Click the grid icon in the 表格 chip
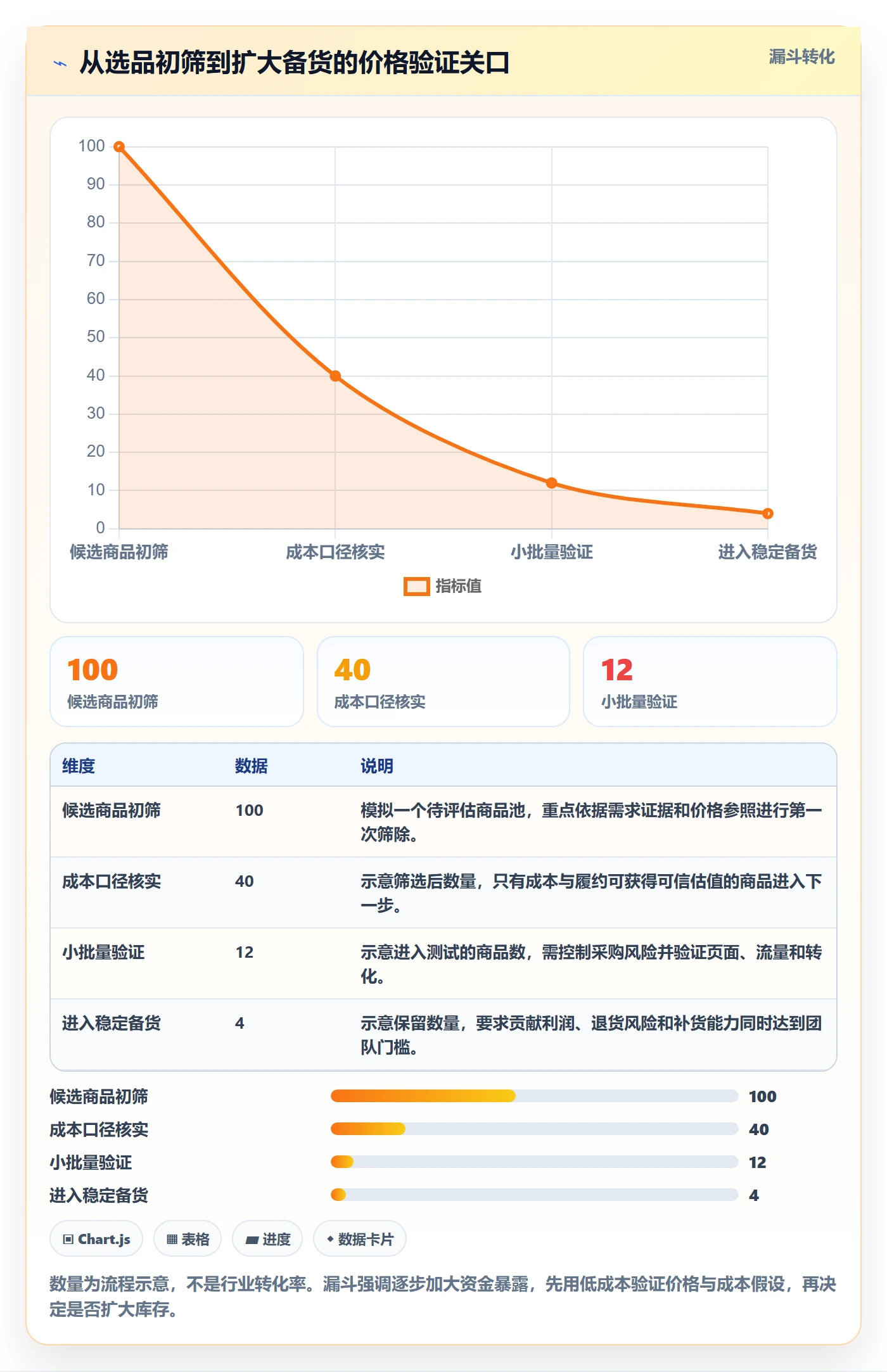 172,1240
